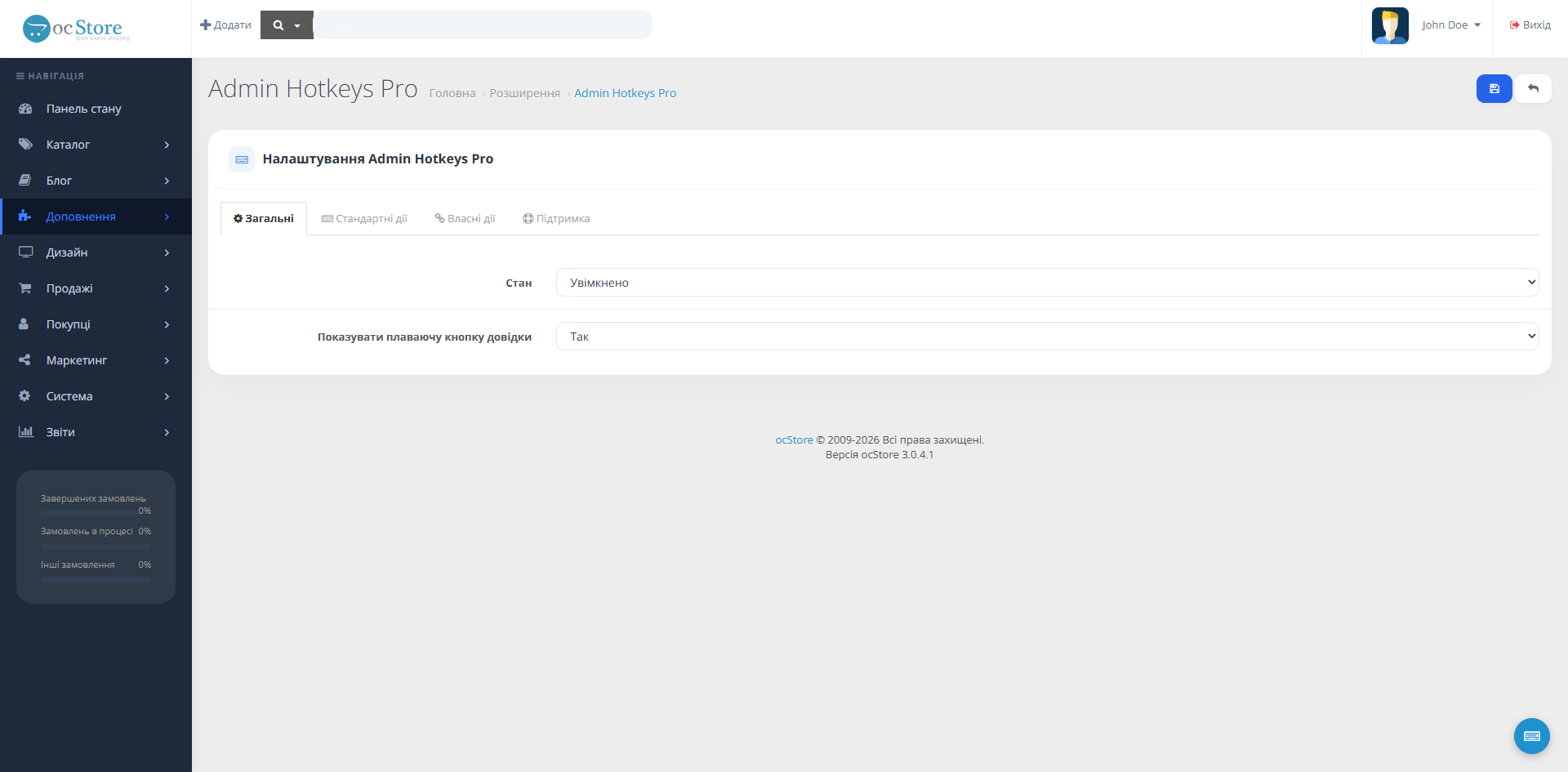1568x772 pixels.
Task: Click the Каталог tags icon
Action: [25, 145]
